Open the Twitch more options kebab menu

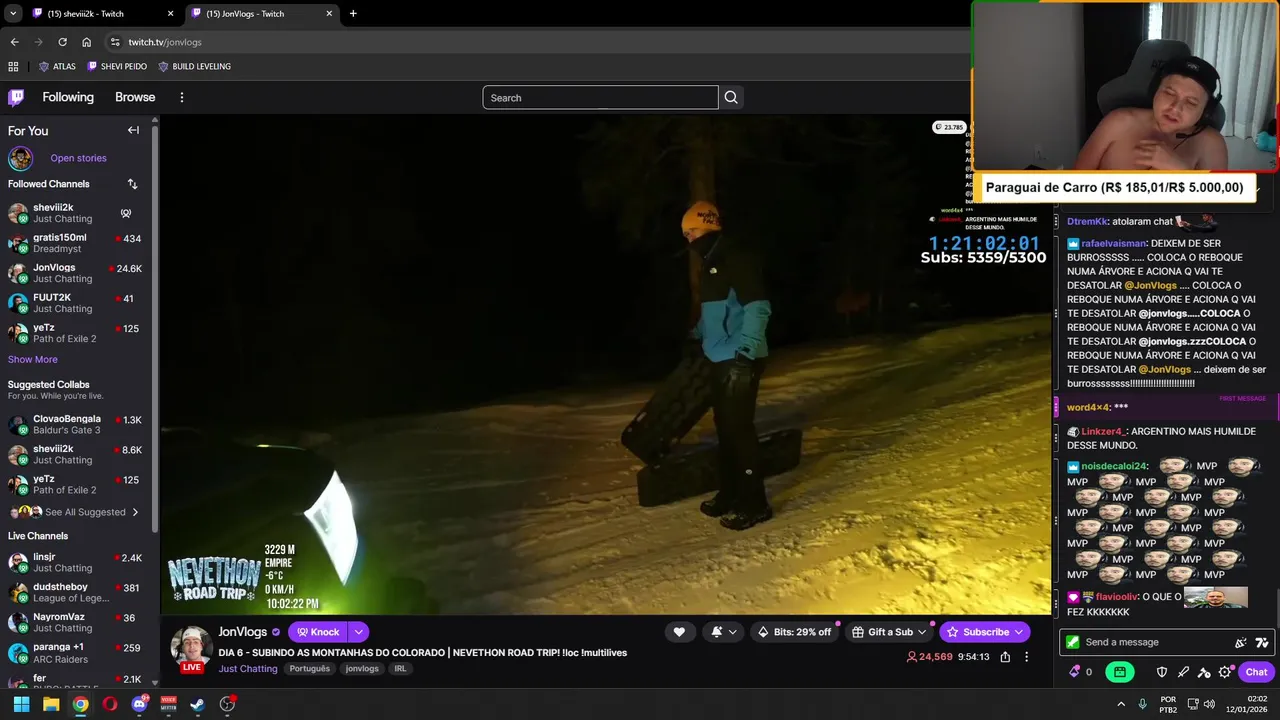[181, 97]
